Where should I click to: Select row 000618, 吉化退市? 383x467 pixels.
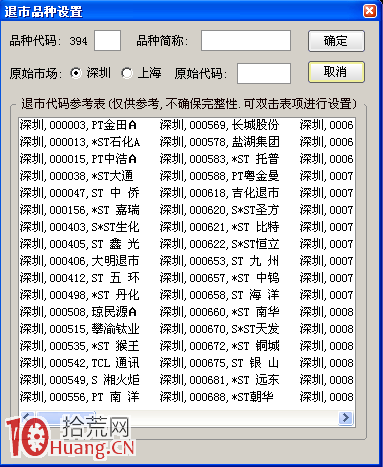(x=219, y=193)
